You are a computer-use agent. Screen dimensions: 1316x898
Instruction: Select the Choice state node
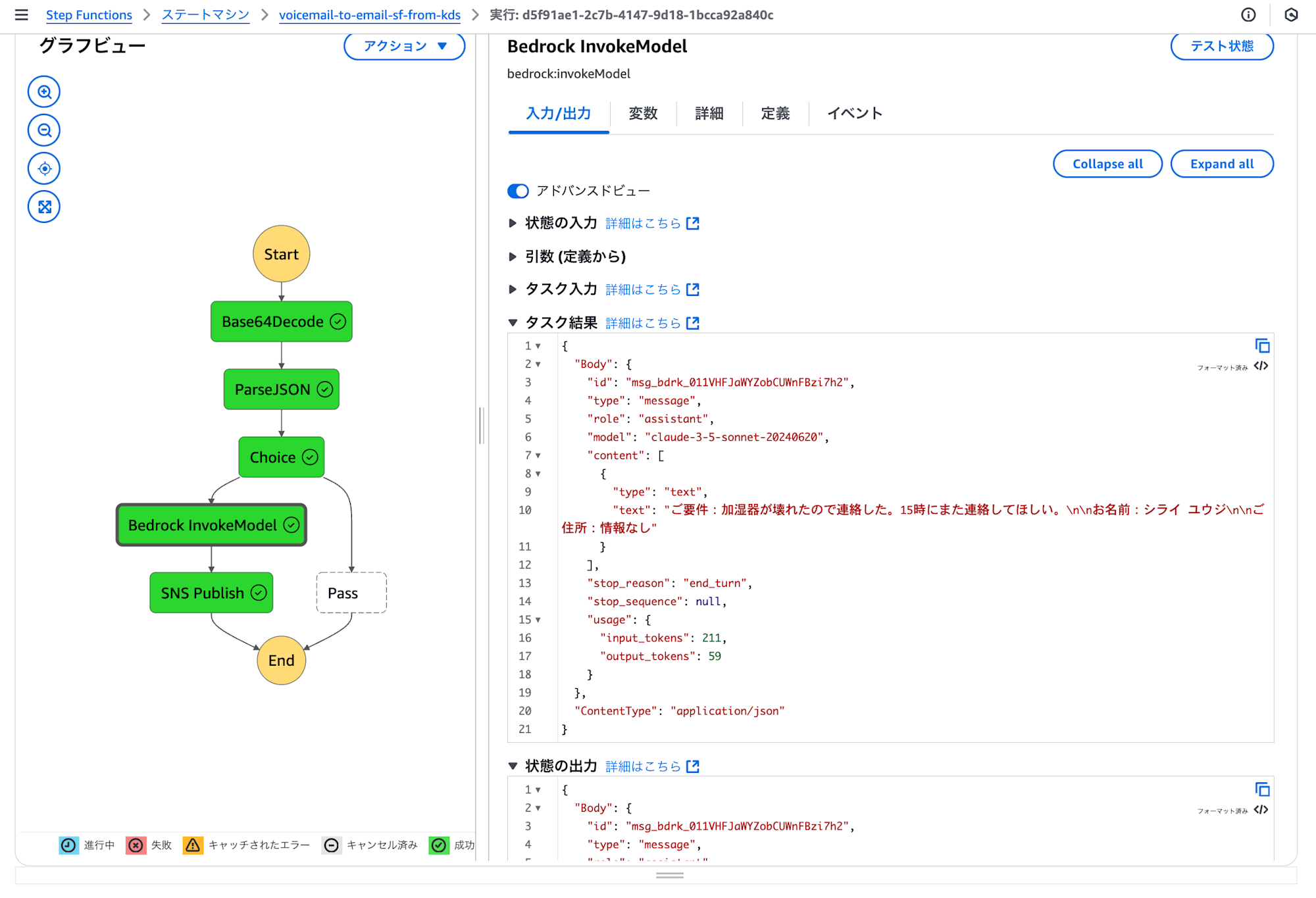[282, 457]
